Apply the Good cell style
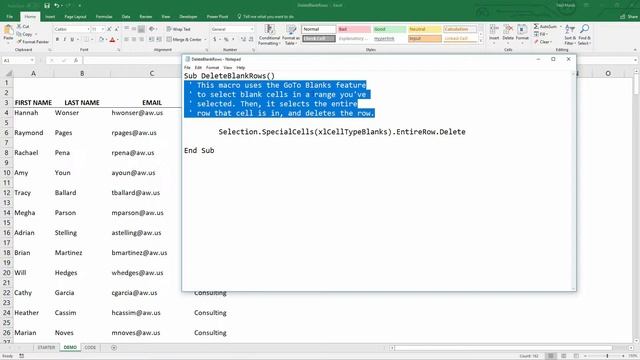The height and width of the screenshot is (360, 640). coord(389,29)
